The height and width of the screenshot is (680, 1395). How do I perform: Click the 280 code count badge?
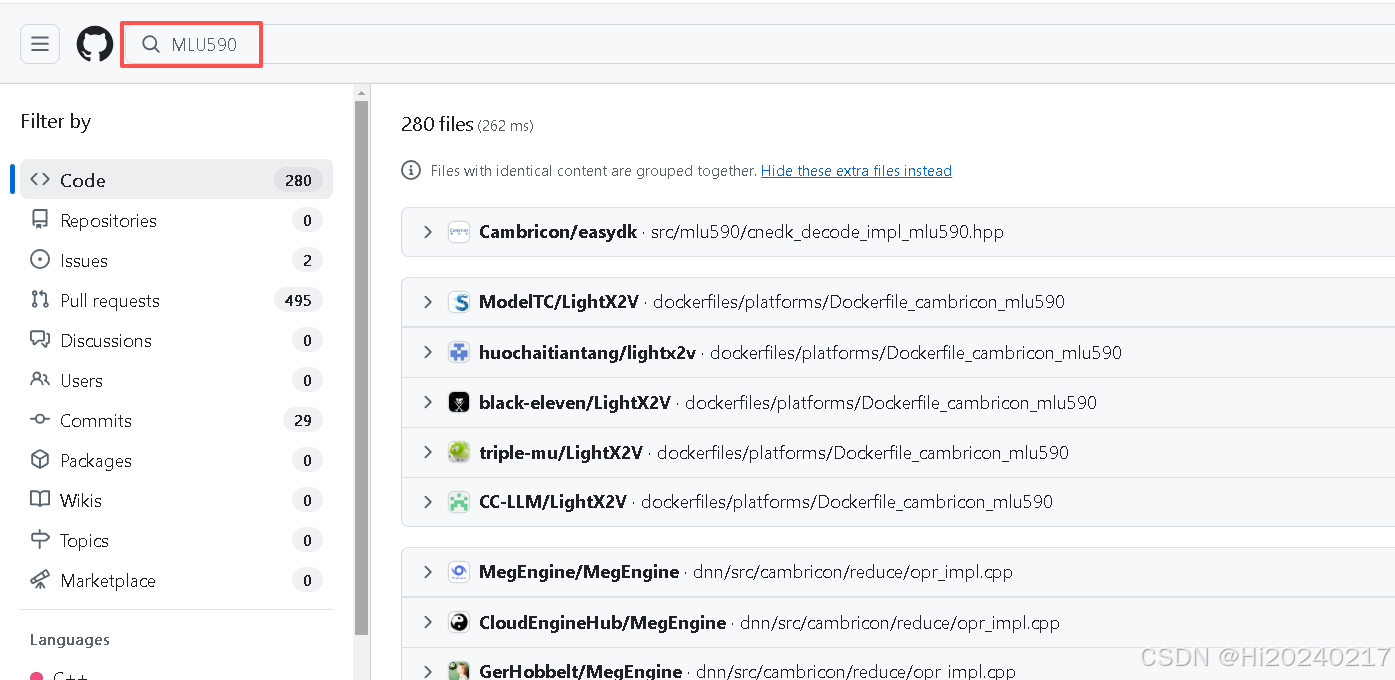click(298, 180)
